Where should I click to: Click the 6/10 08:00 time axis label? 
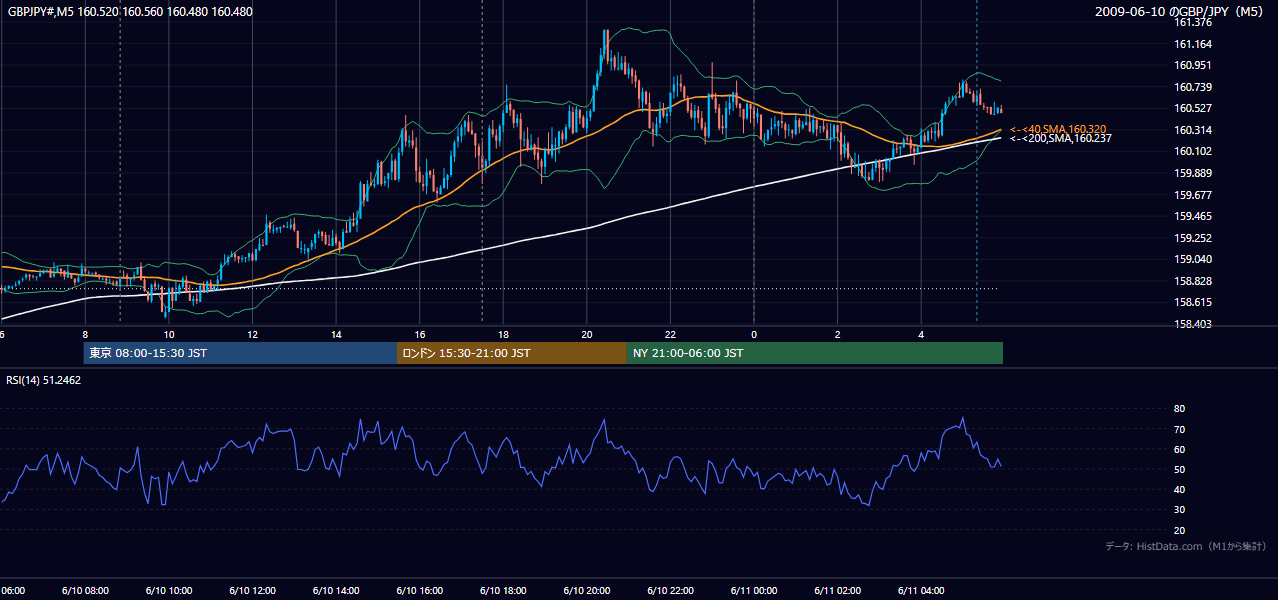click(84, 591)
